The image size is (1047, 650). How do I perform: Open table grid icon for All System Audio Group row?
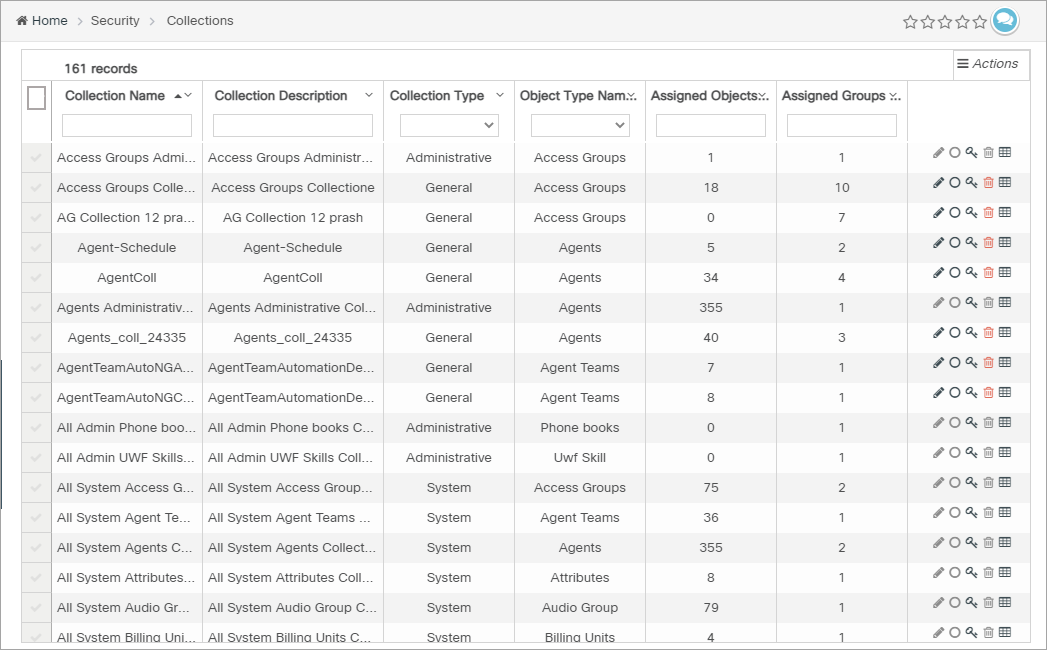tap(1004, 602)
